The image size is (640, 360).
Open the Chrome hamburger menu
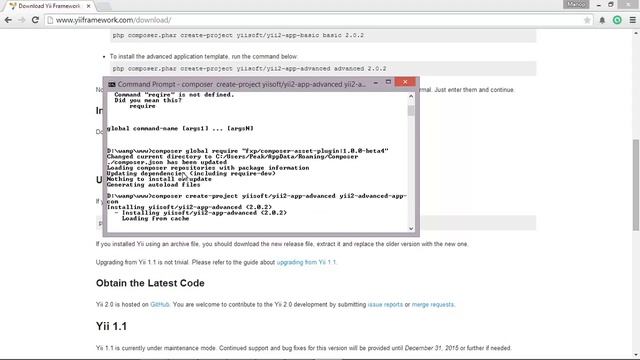point(632,20)
